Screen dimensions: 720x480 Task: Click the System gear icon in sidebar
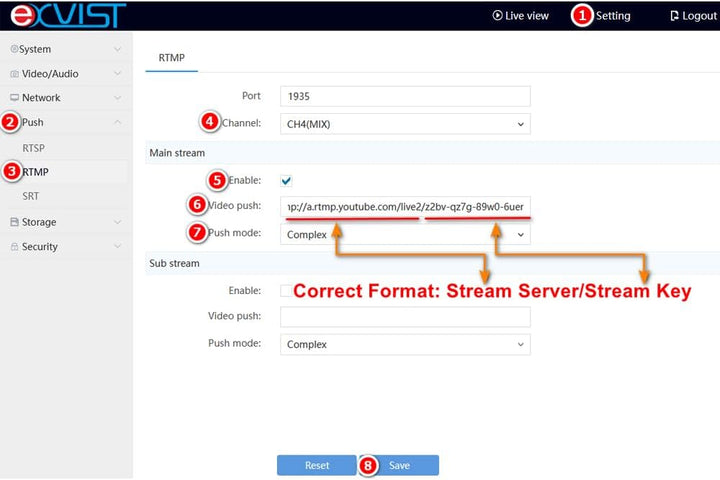pos(14,49)
